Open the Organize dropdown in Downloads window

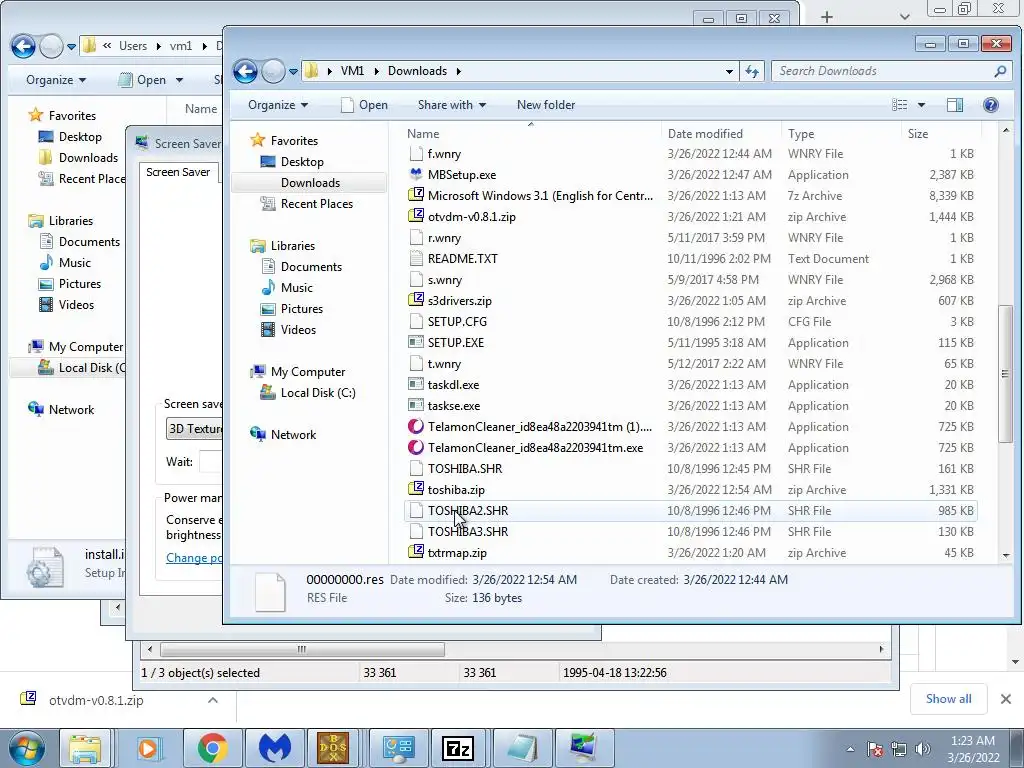(278, 104)
